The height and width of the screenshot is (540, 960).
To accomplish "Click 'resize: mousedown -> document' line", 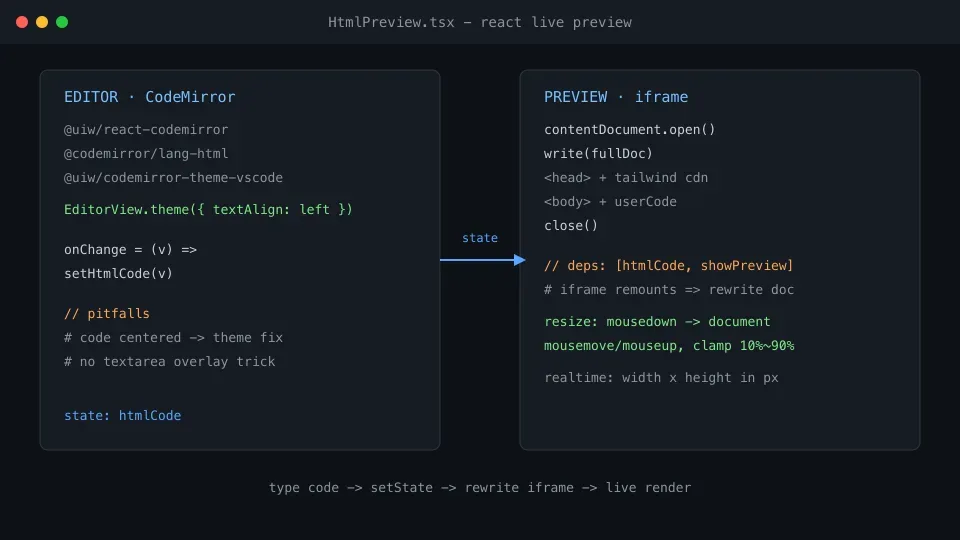I will coord(657,321).
